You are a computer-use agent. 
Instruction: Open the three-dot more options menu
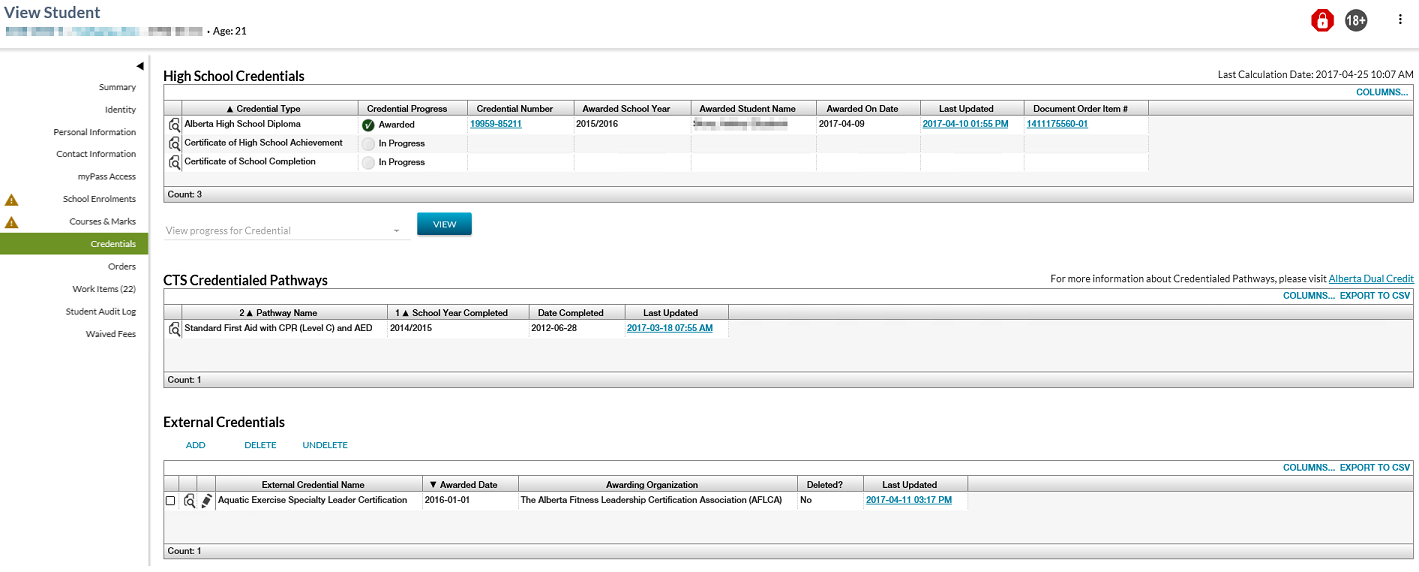coord(1400,19)
